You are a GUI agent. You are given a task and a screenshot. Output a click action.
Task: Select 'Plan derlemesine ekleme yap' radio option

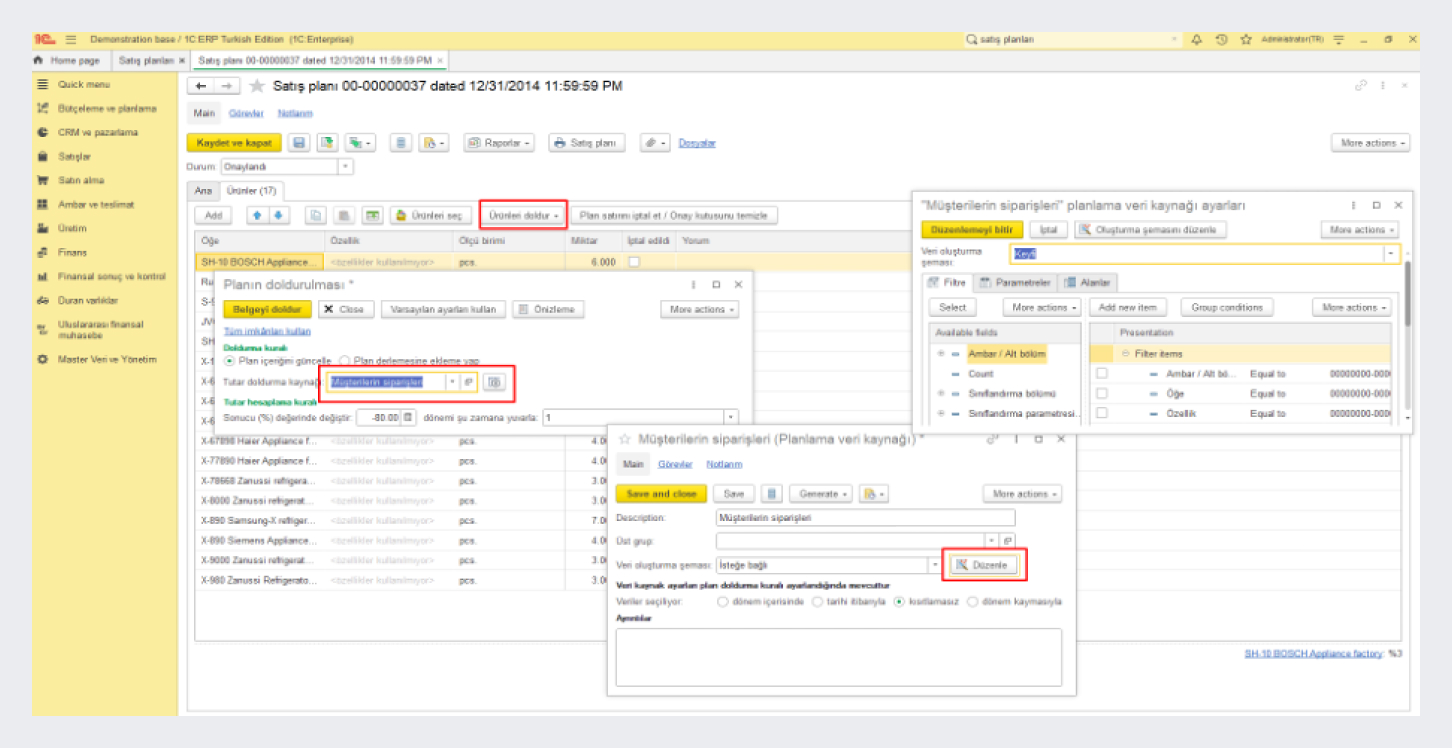point(345,360)
